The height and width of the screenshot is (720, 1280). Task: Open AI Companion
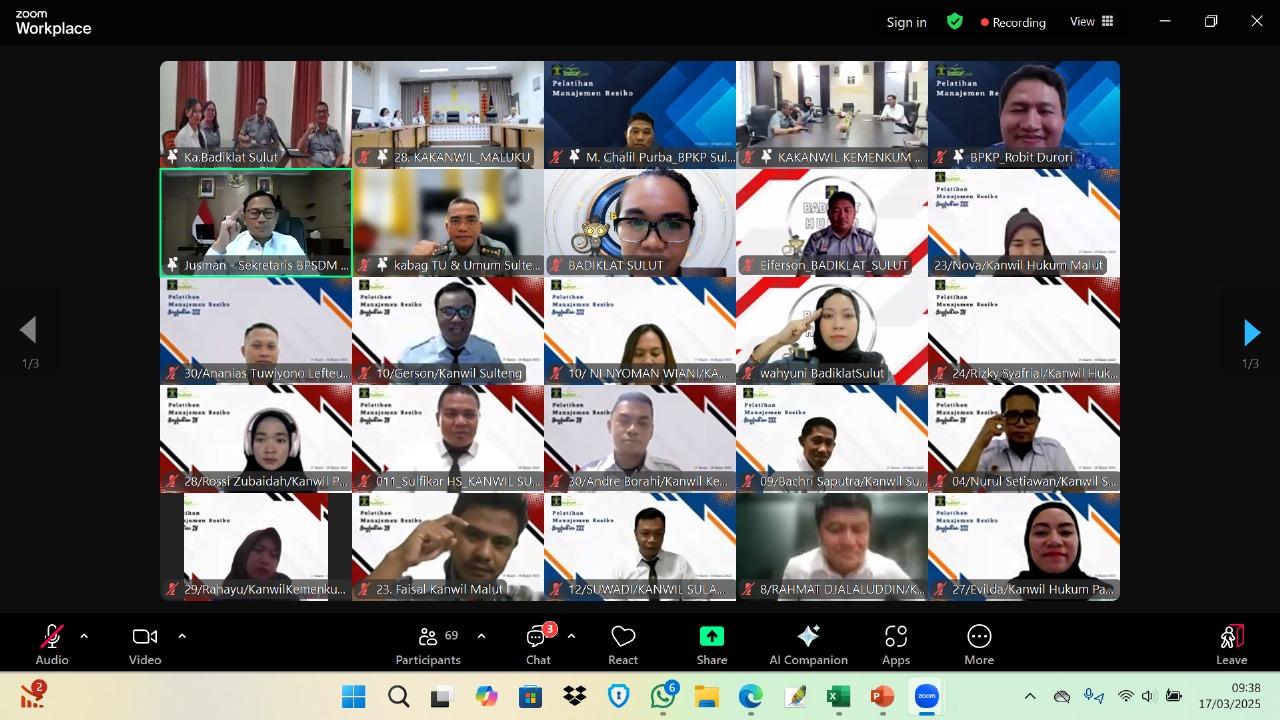coord(808,645)
